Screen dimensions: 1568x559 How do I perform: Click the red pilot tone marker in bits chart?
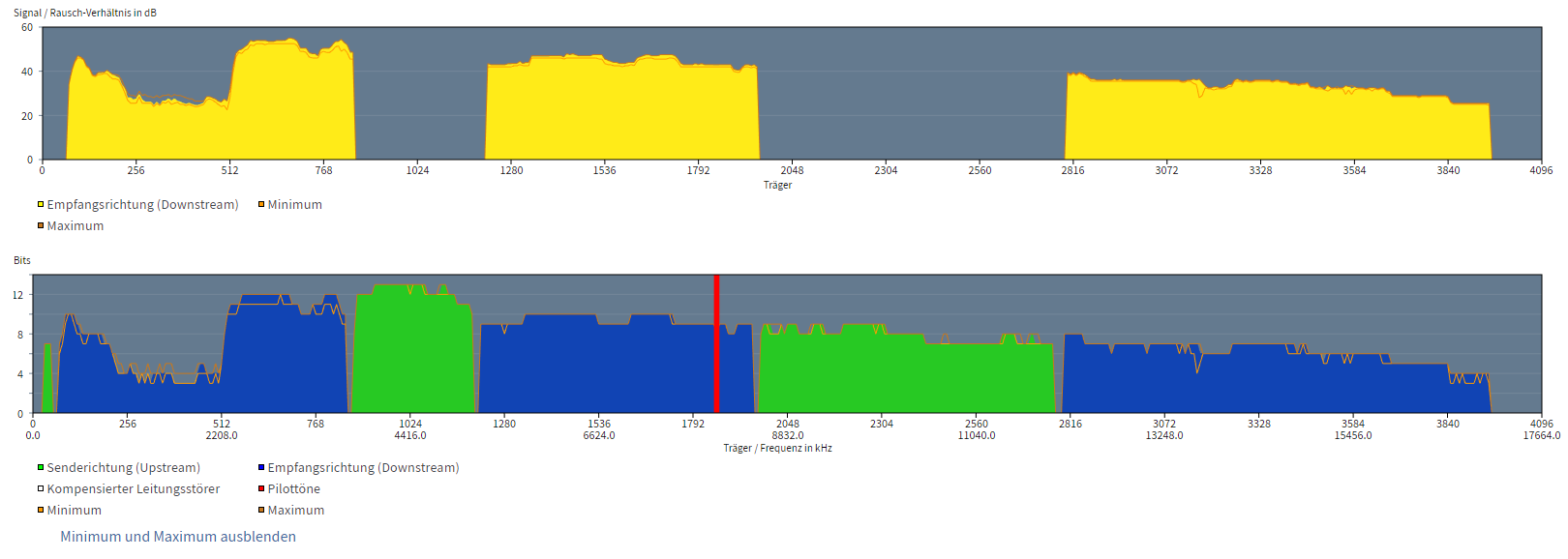coord(716,344)
